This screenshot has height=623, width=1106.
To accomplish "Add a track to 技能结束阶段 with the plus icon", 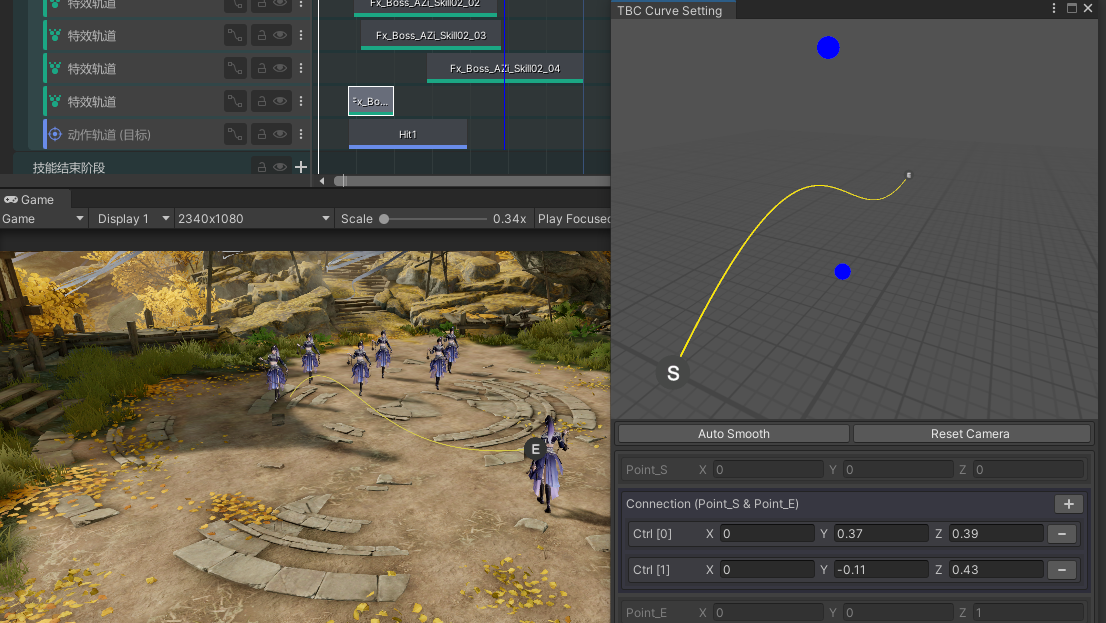I will coord(301,167).
